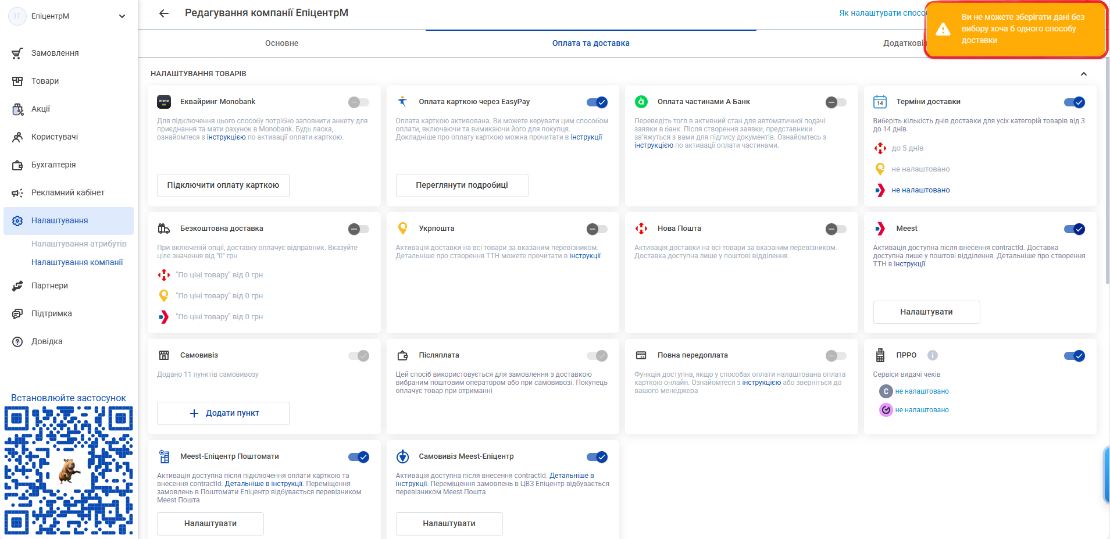The width and height of the screenshot is (1110, 539).
Task: Switch off the Терміни доставки toggle
Action: [1074, 102]
